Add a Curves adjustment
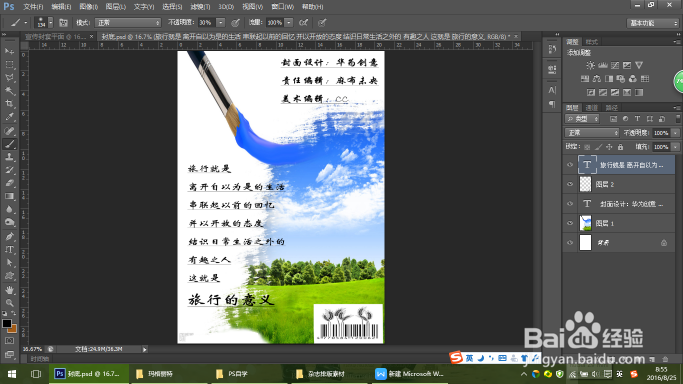The width and height of the screenshot is (683, 384). pos(615,65)
